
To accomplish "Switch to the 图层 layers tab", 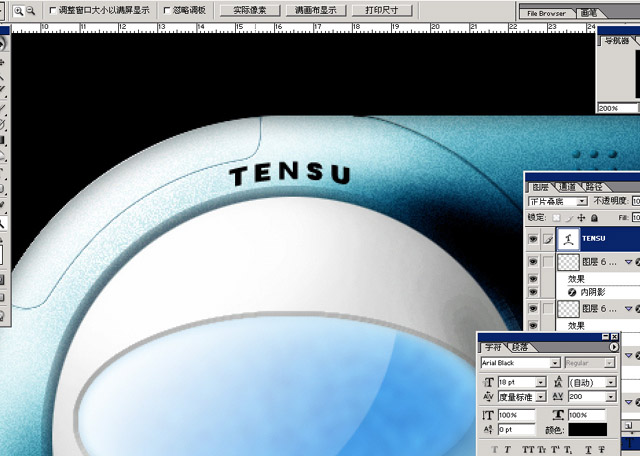I will coord(540,187).
